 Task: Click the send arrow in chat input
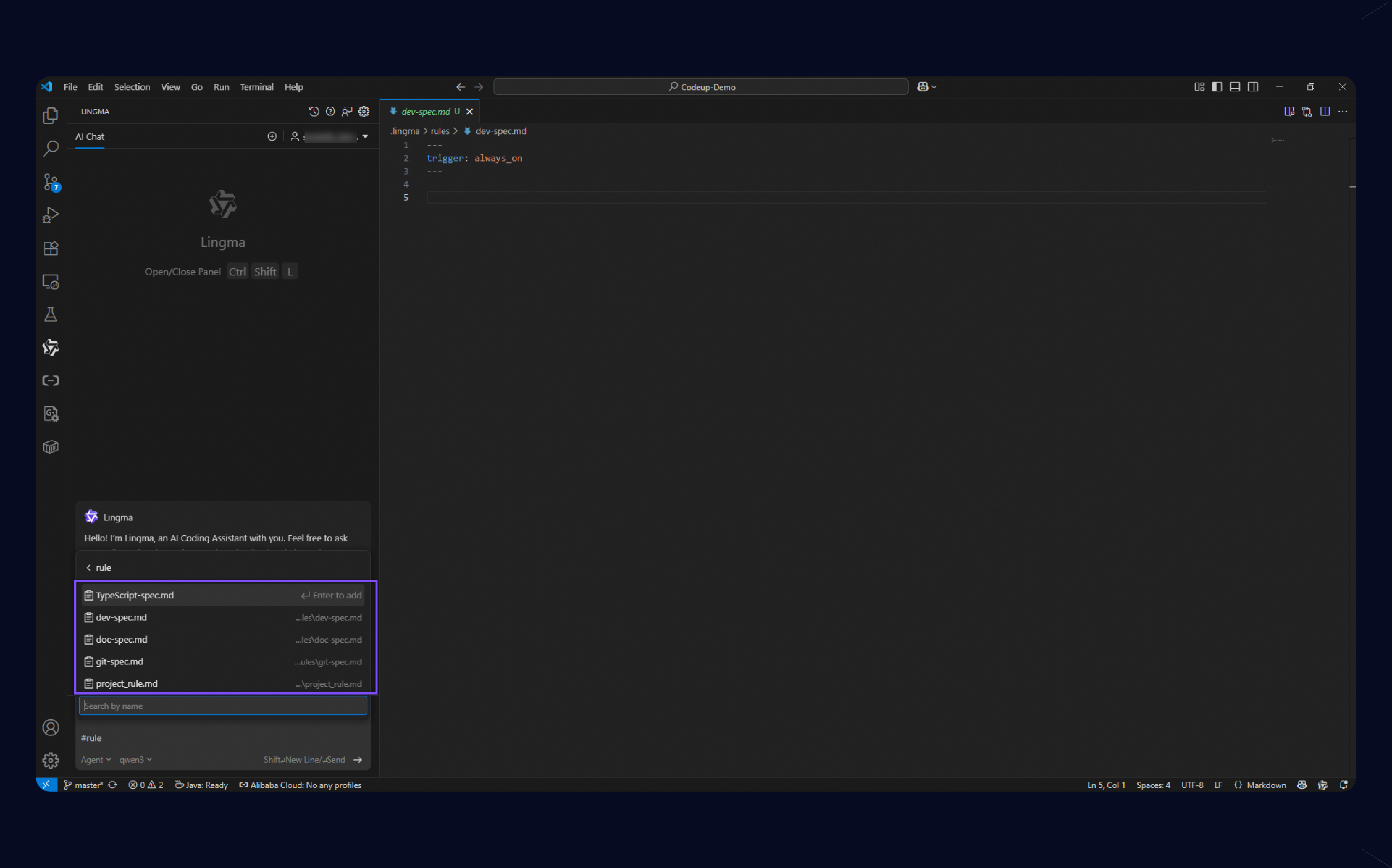(x=358, y=760)
